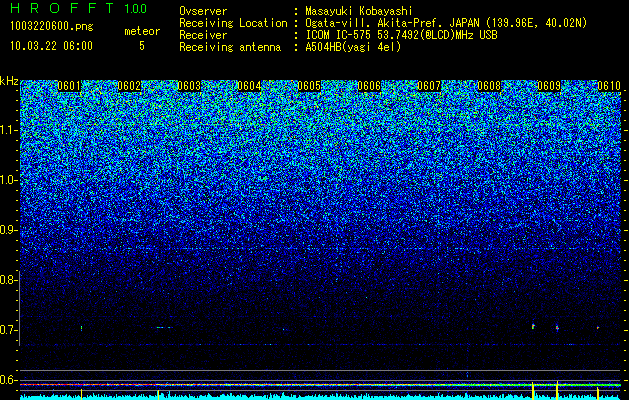Click the 0601 time marker
Image resolution: width=629 pixels, height=400 pixels.
(x=69, y=86)
